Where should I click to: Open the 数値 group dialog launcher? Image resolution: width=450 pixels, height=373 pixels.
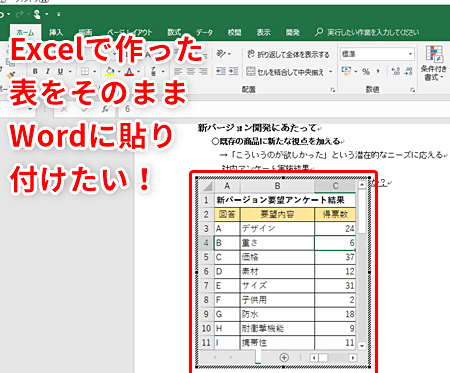(x=413, y=90)
